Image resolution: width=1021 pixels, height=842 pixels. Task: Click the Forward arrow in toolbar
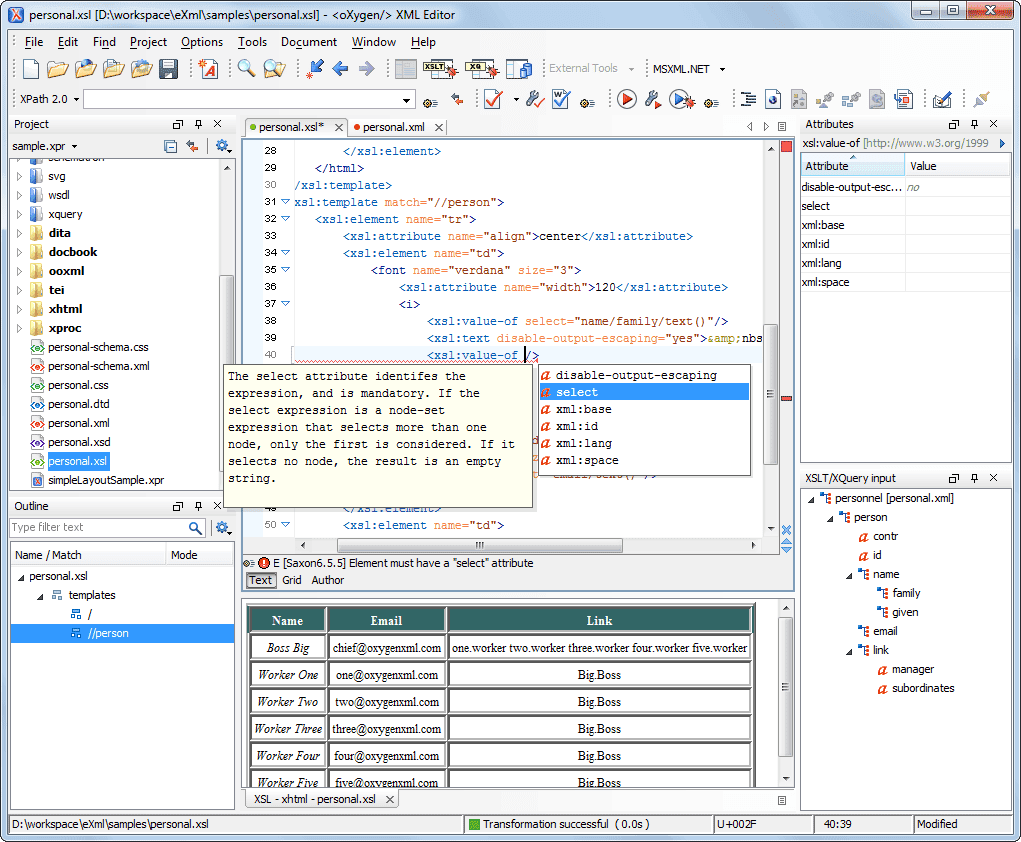pos(367,68)
